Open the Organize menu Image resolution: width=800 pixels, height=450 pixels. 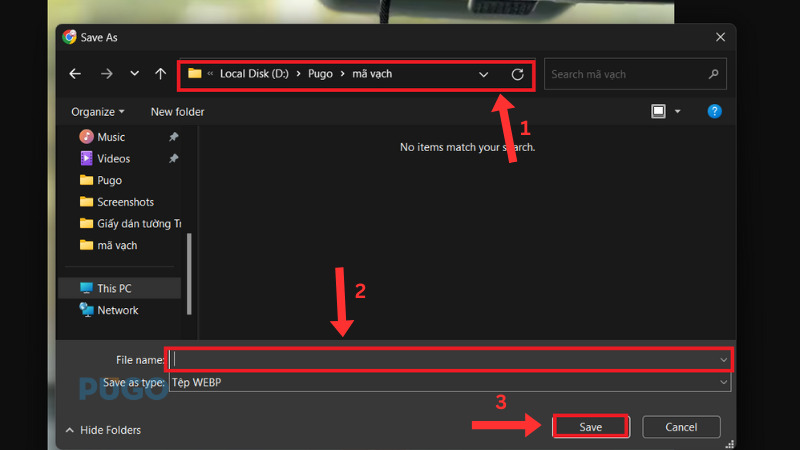[98, 112]
